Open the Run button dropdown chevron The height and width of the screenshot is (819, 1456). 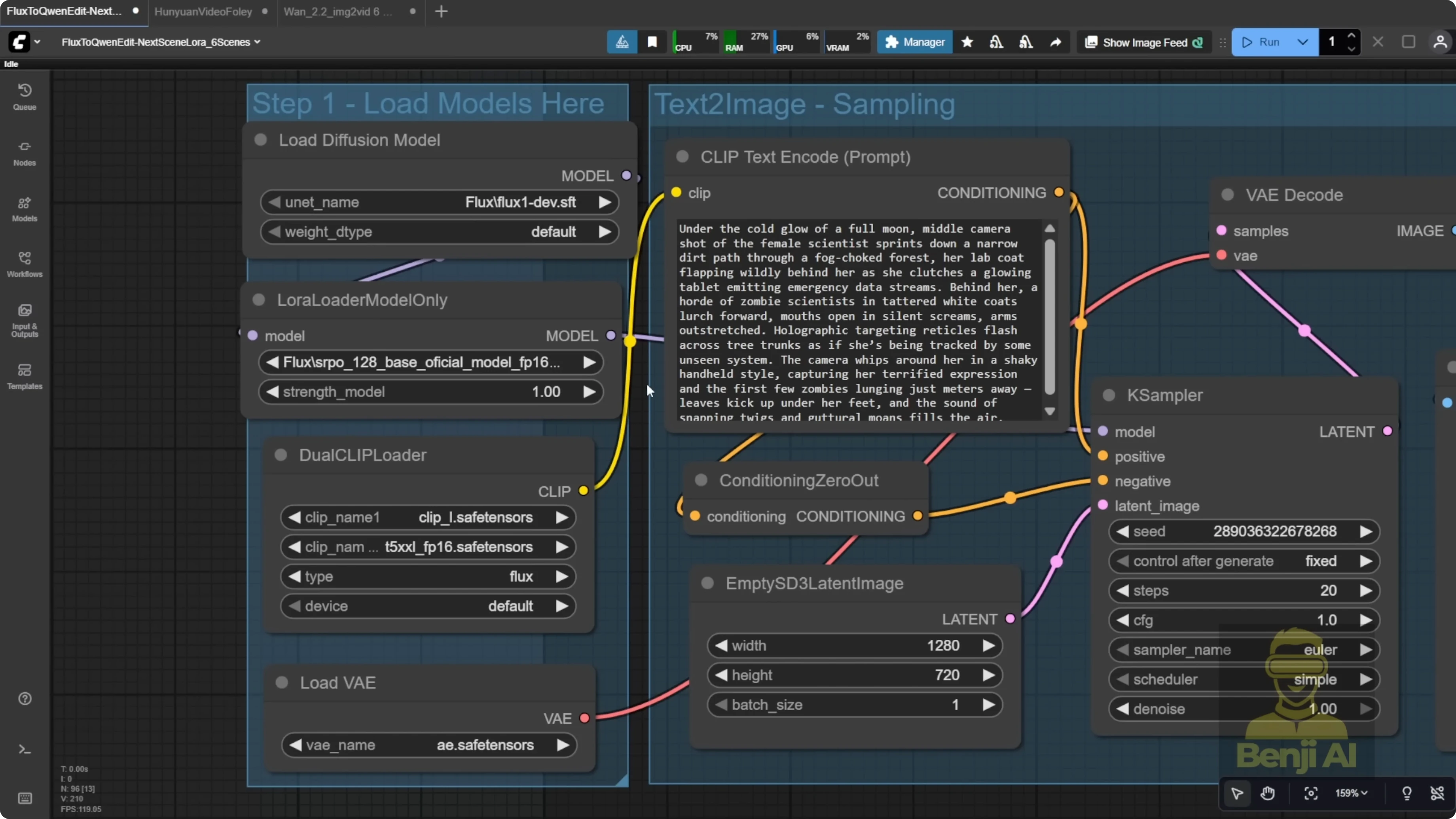1303,42
